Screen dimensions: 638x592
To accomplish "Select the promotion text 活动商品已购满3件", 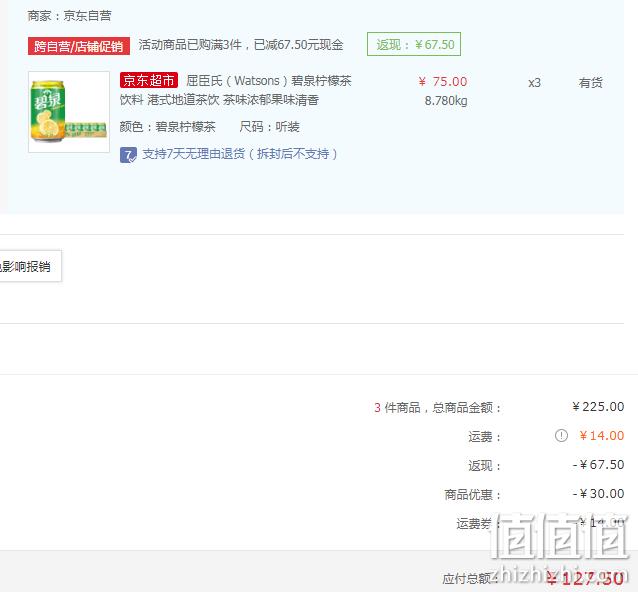I will click(x=190, y=44).
